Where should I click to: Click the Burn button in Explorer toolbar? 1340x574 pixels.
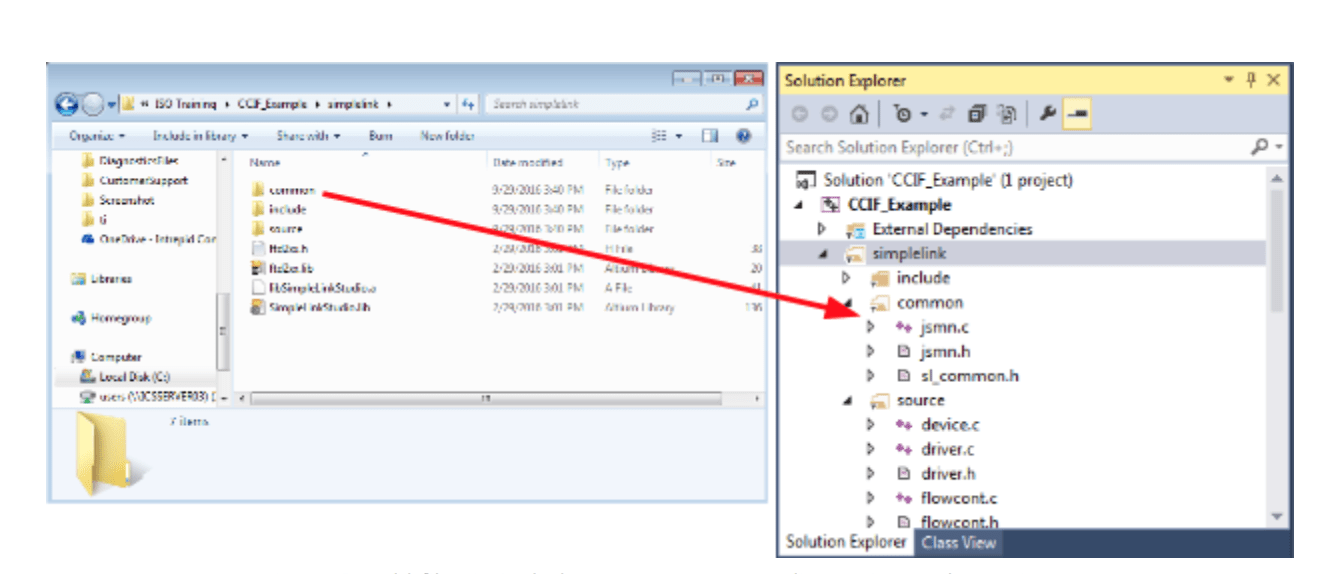click(380, 136)
